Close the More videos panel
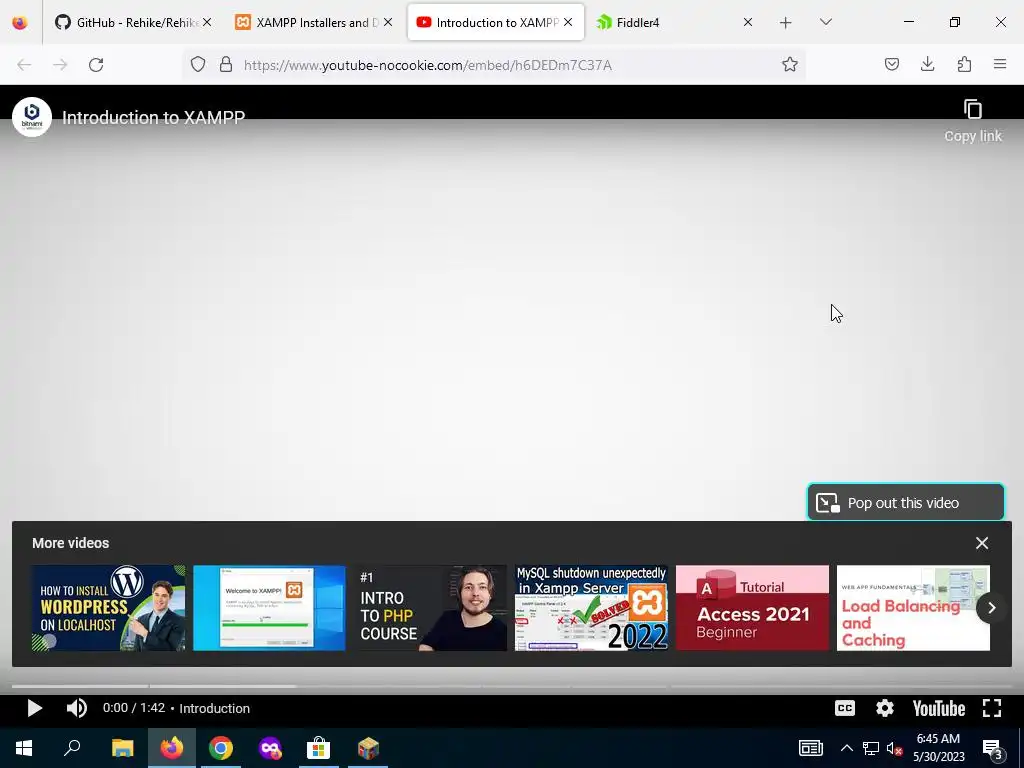This screenshot has height=768, width=1024. pyautogui.click(x=982, y=543)
